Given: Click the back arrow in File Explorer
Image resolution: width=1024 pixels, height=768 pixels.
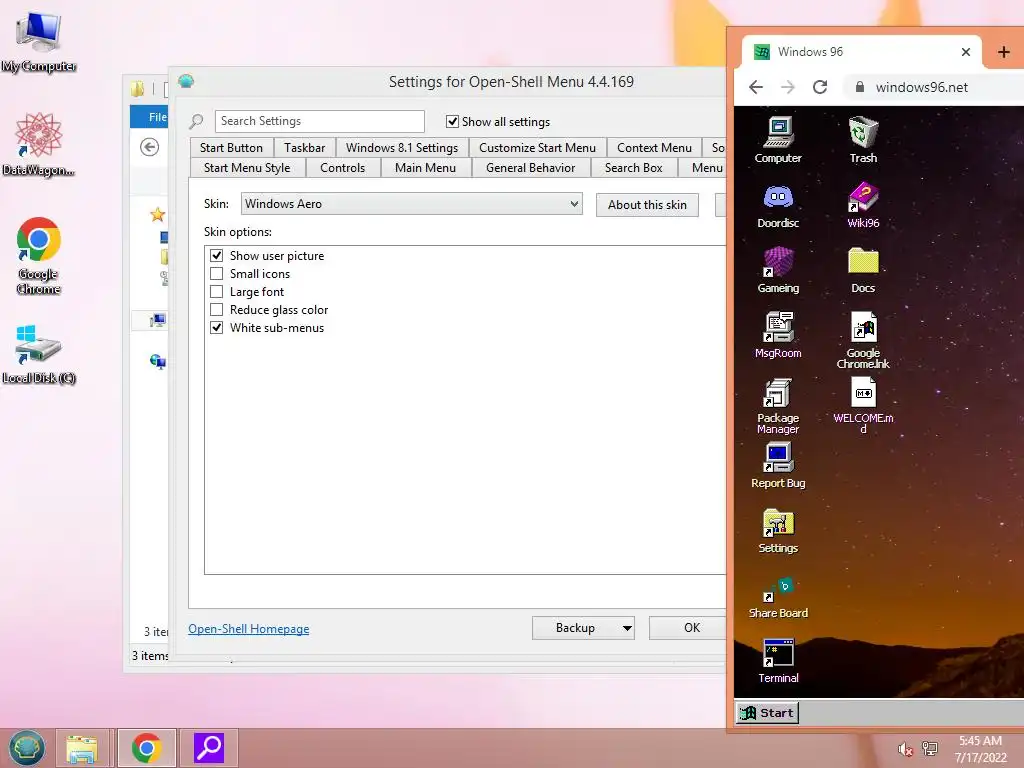Looking at the screenshot, I should pos(150,147).
